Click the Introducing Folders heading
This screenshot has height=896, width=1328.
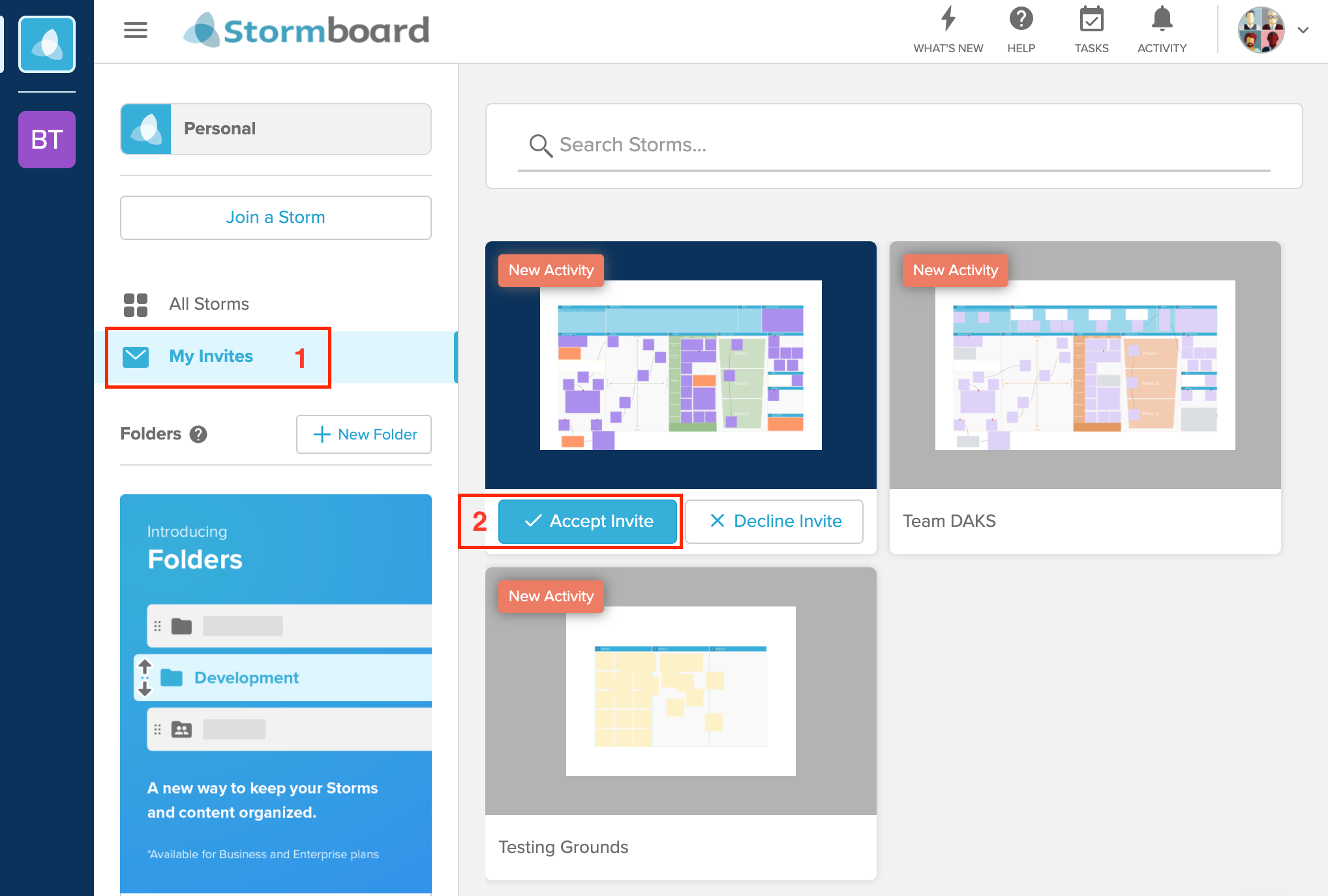click(x=195, y=549)
